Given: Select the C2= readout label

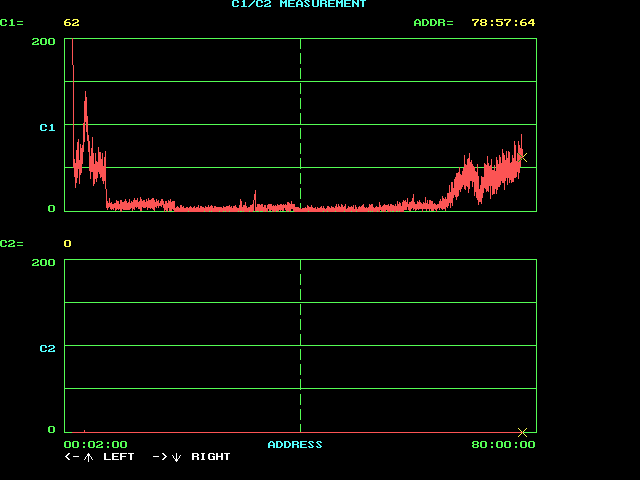Looking at the screenshot, I should 12,244.
